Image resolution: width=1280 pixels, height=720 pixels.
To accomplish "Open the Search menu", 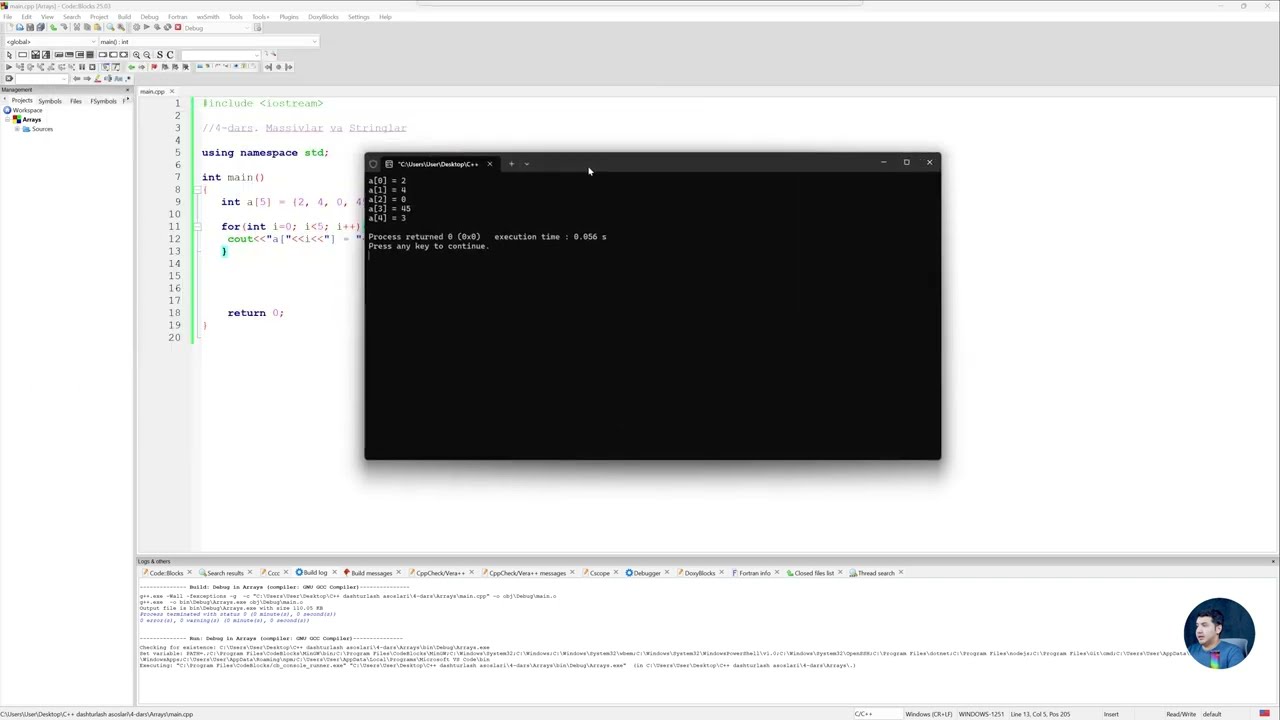I will pyautogui.click(x=71, y=17).
